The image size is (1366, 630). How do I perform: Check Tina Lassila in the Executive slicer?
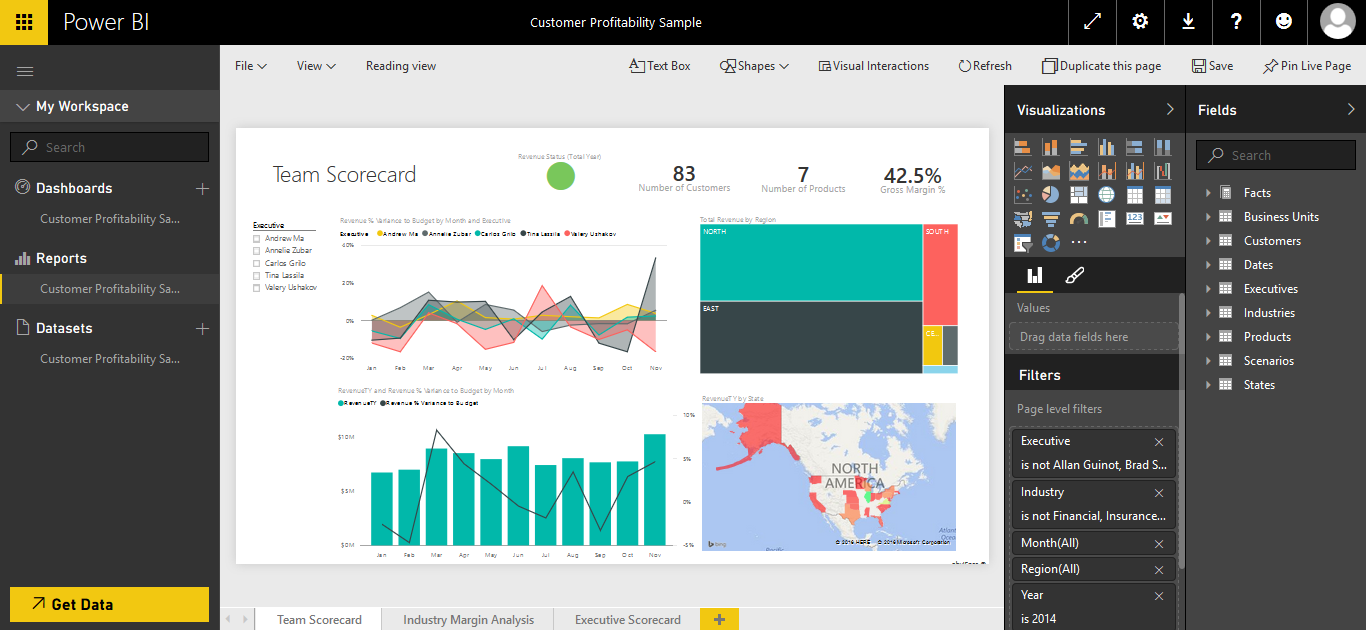257,275
